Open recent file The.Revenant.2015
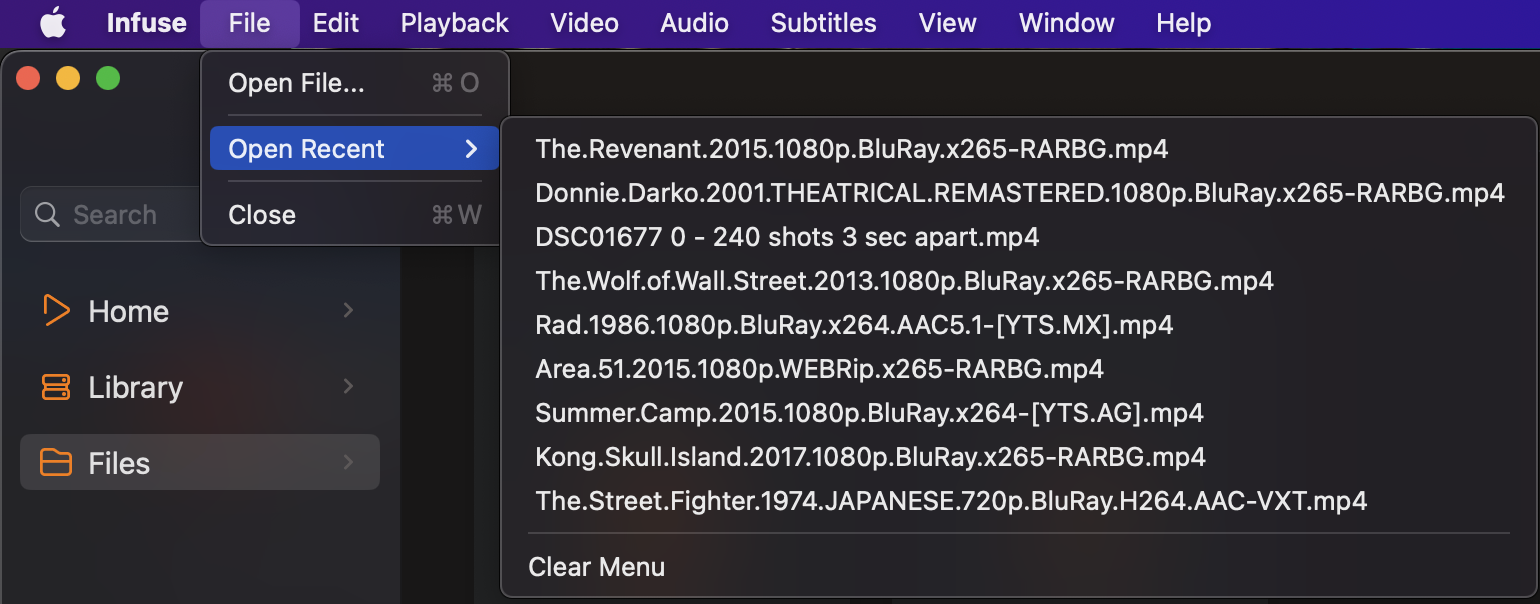This screenshot has width=1540, height=604. point(1019,149)
